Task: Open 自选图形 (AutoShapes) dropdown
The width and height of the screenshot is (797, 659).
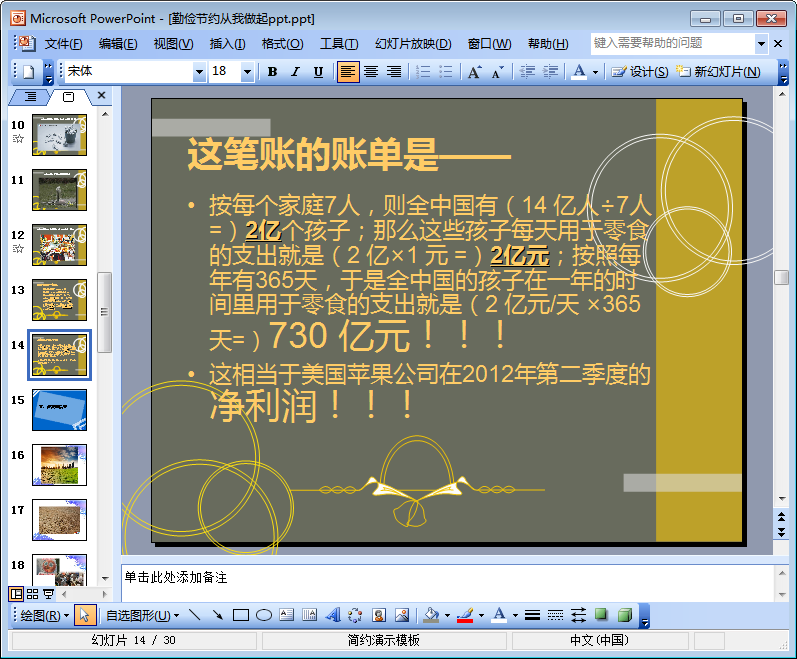Action: click(142, 616)
